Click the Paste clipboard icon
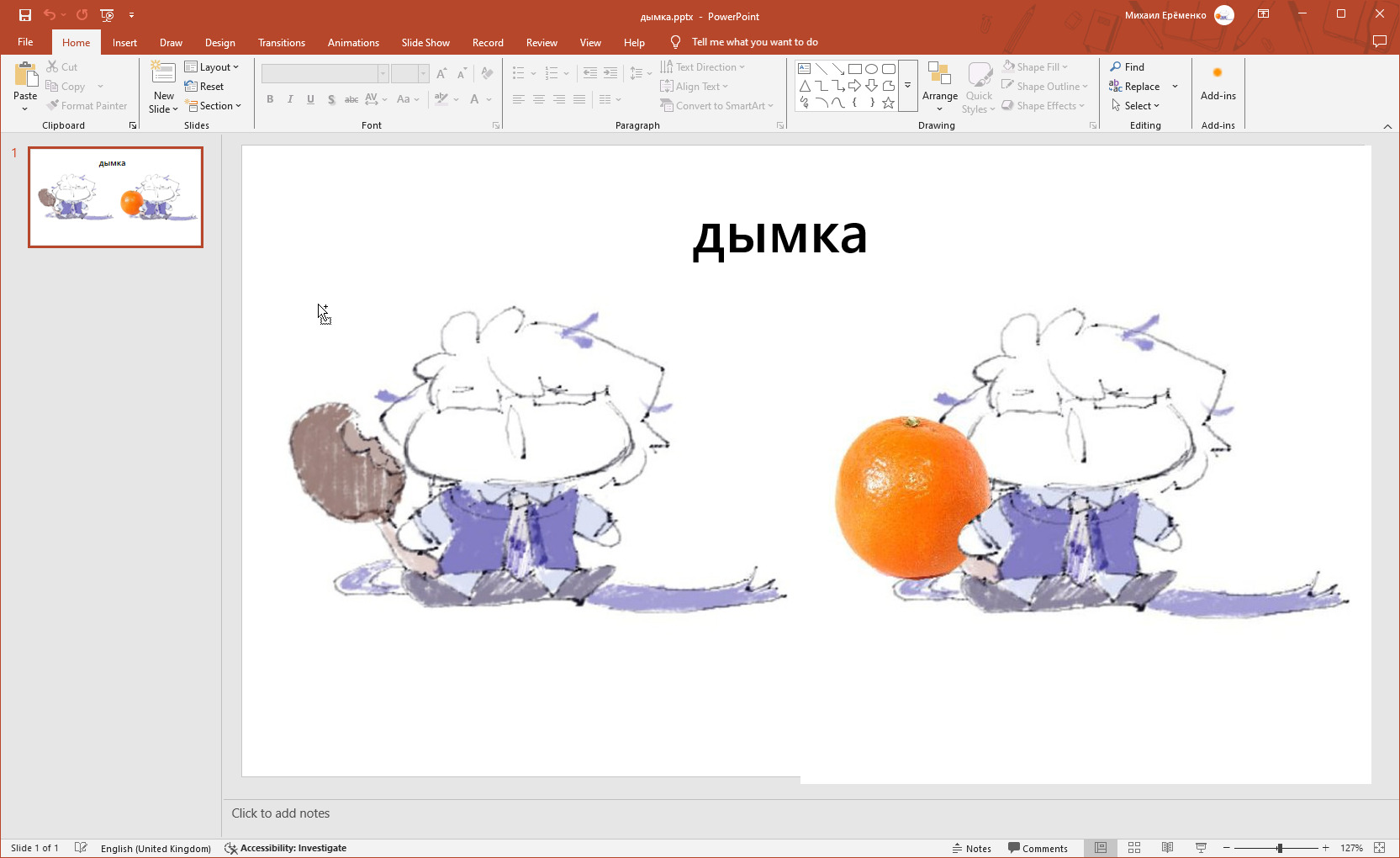 (x=25, y=77)
